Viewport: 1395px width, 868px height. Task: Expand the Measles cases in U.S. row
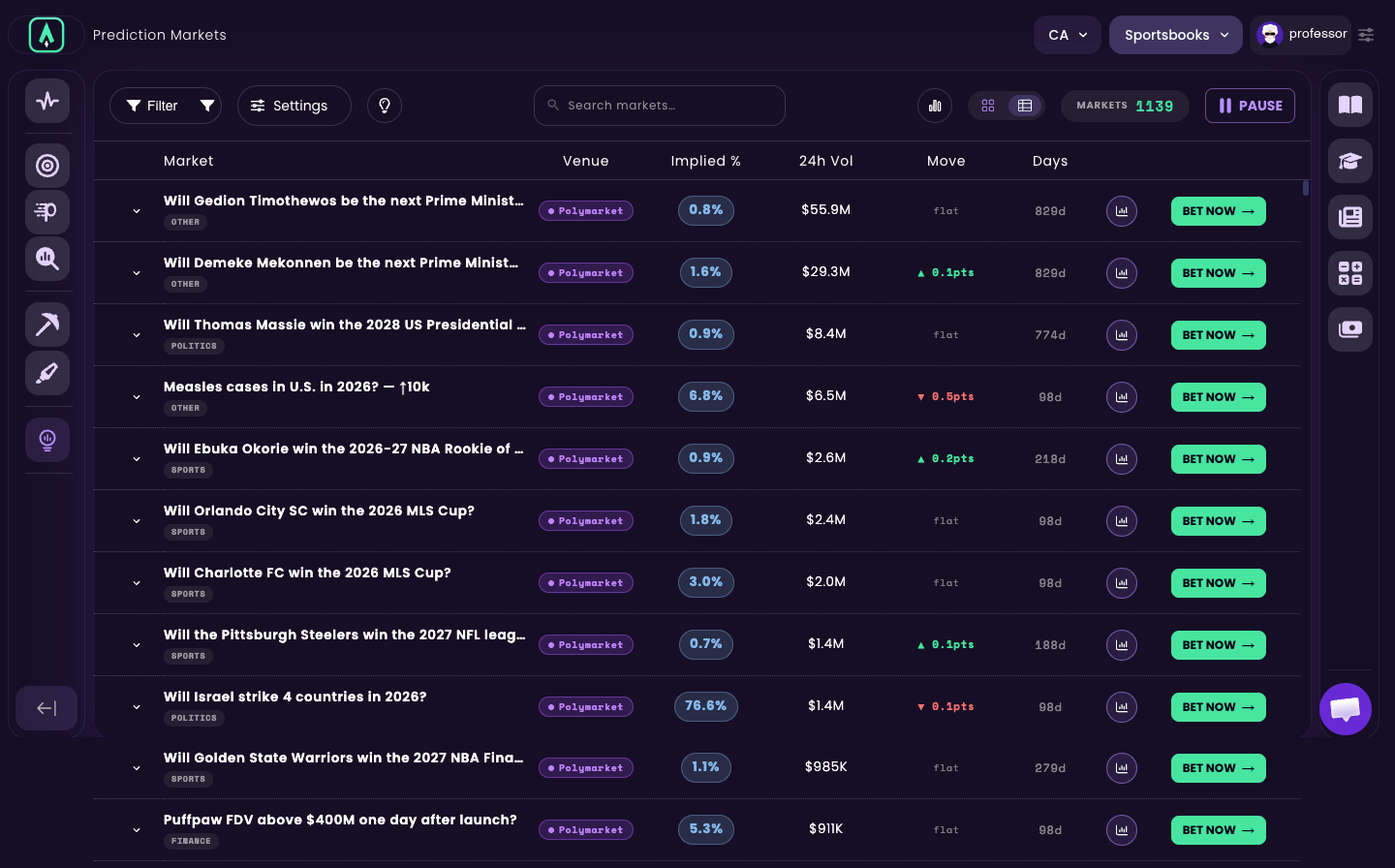tap(137, 397)
